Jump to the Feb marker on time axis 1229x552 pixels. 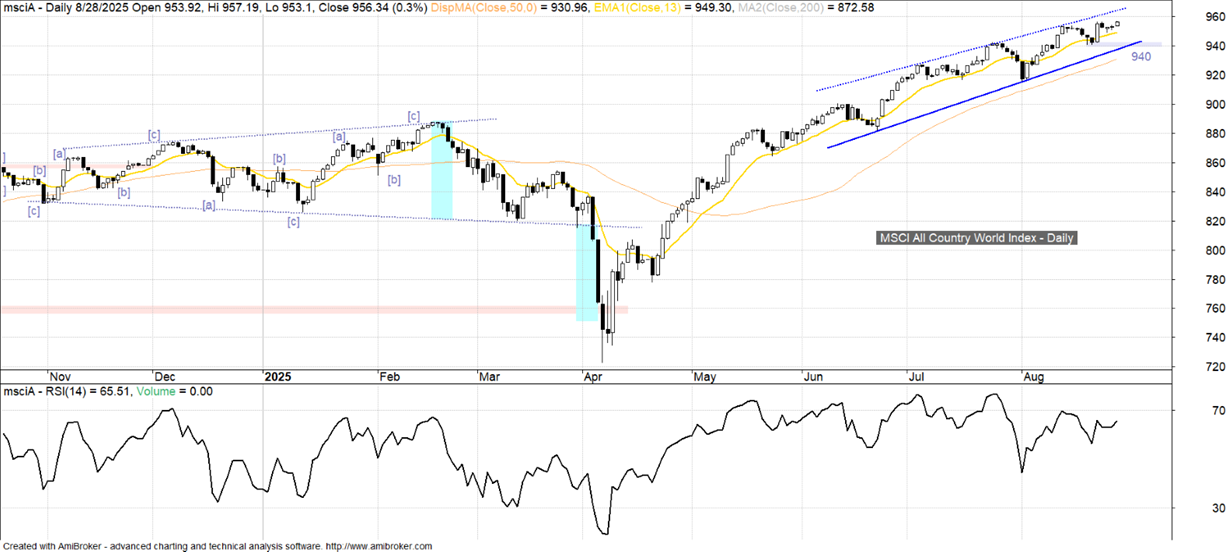point(389,405)
